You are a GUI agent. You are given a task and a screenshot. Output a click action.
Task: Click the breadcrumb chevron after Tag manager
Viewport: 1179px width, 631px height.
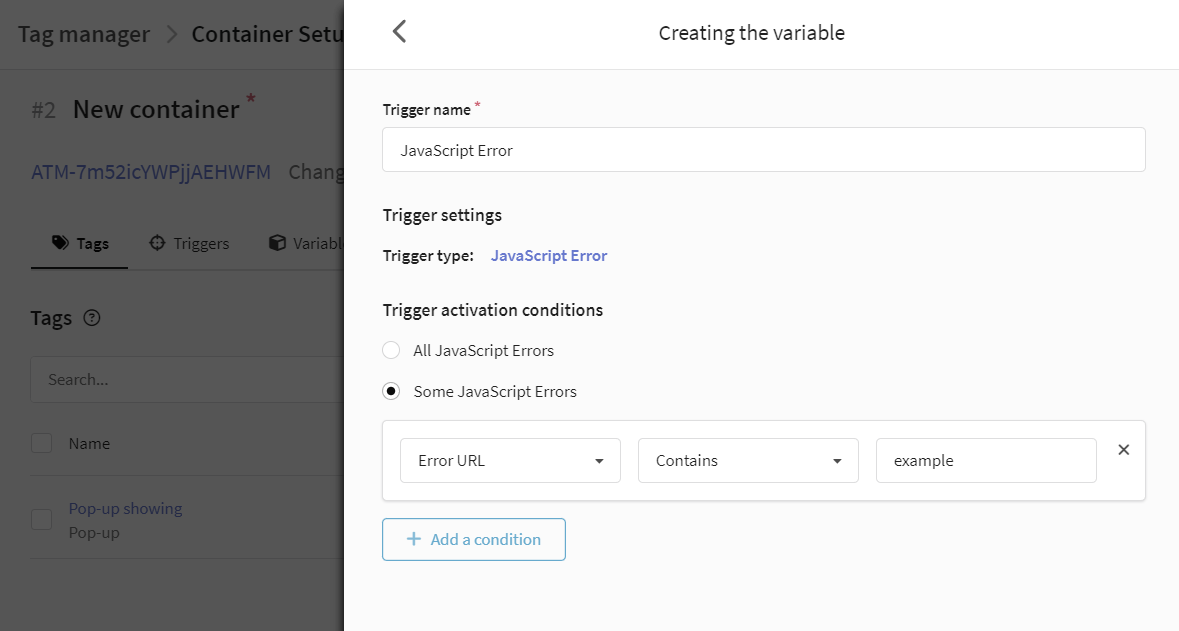tap(171, 35)
